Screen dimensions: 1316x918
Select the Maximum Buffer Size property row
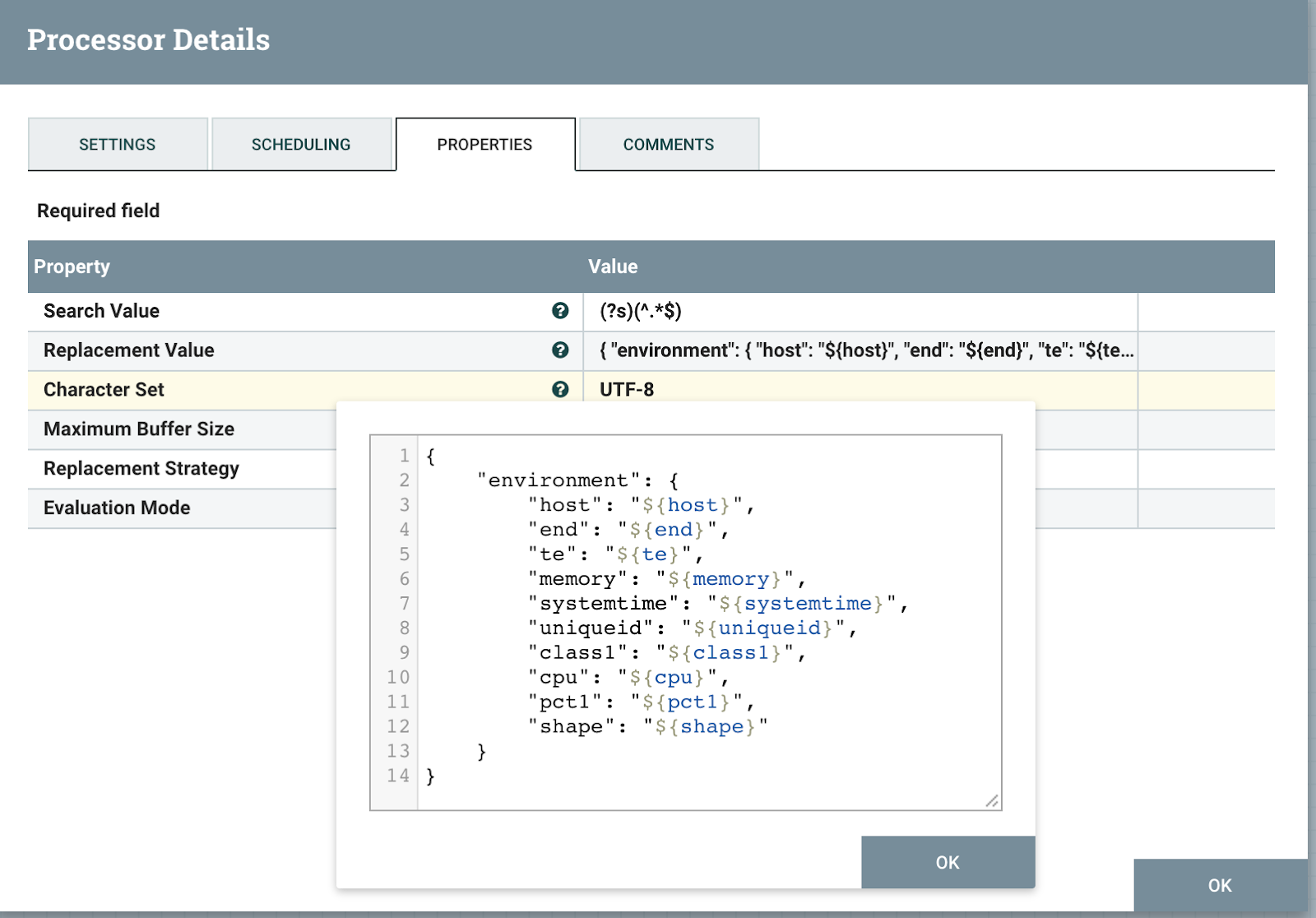(139, 429)
